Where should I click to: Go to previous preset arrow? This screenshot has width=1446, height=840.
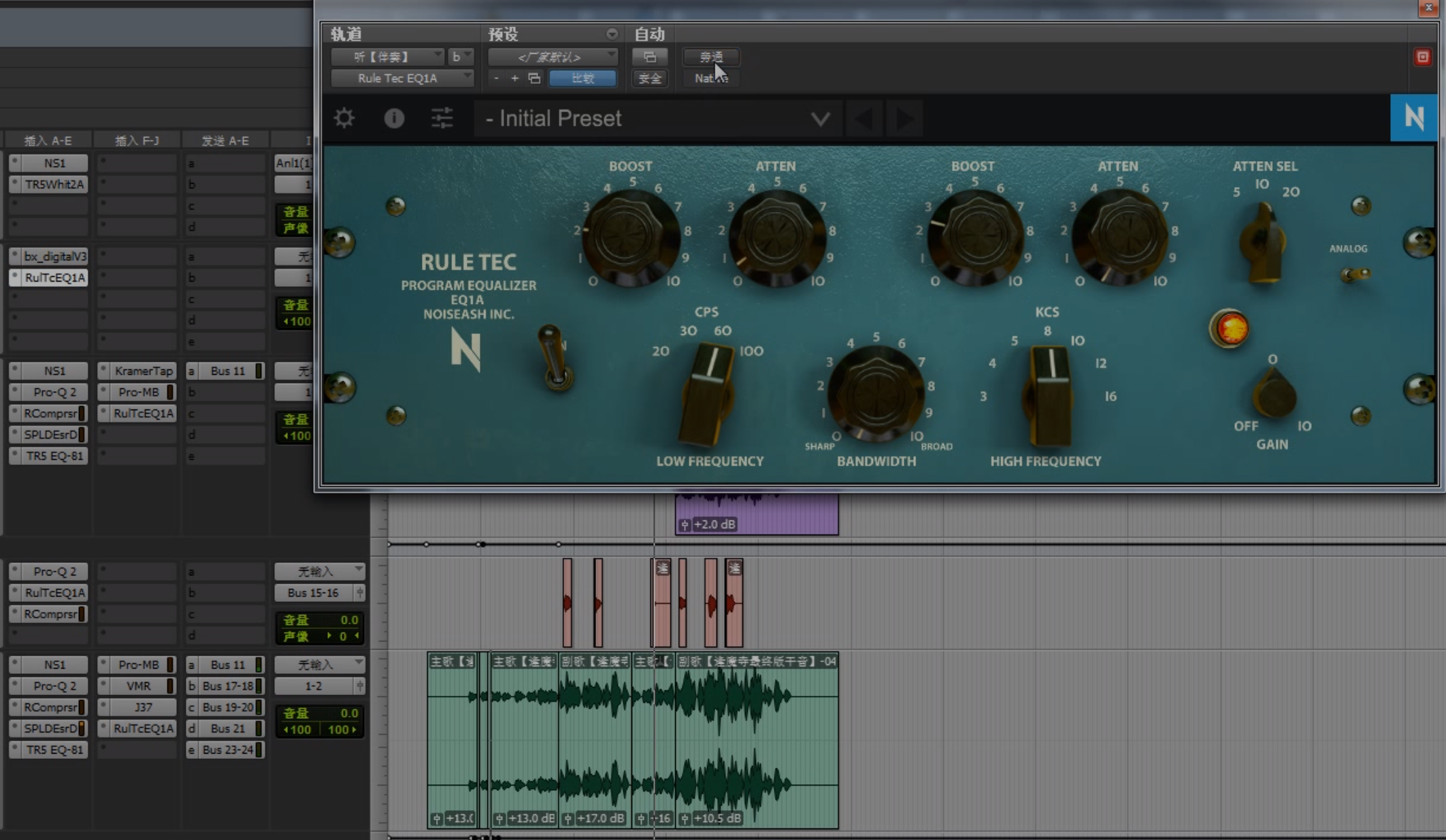click(864, 119)
